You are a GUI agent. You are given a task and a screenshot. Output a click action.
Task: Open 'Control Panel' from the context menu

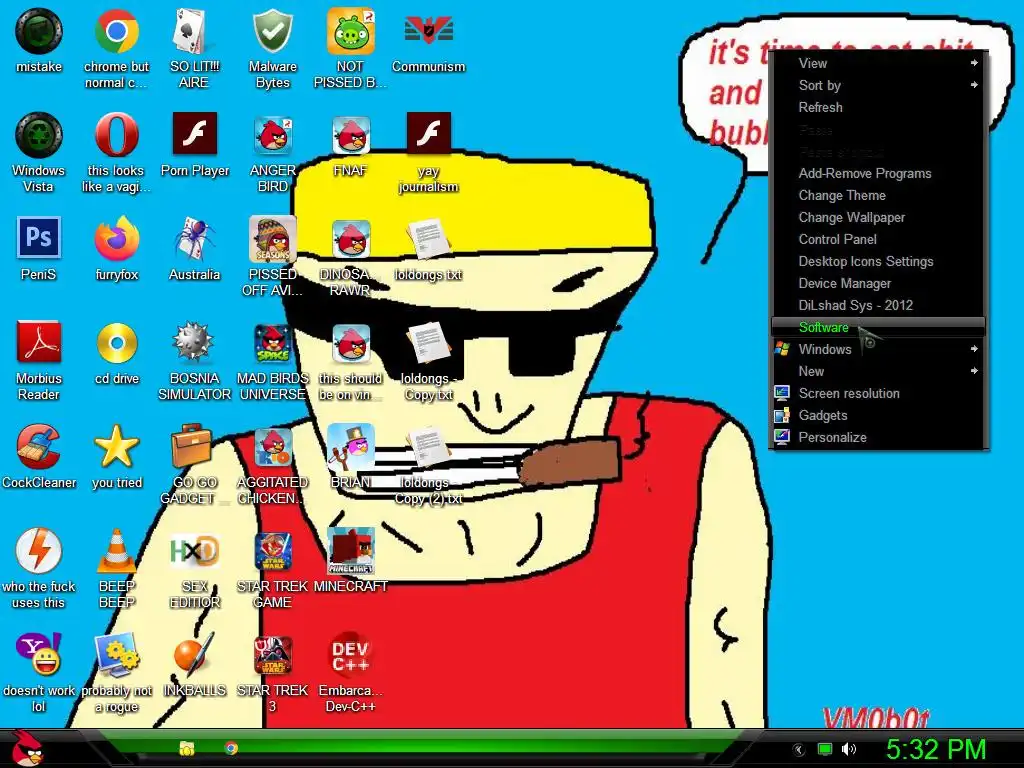pyautogui.click(x=878, y=240)
